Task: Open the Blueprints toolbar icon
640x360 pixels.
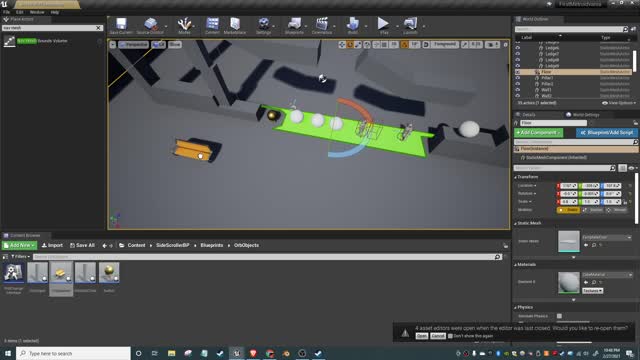Action: coord(294,26)
